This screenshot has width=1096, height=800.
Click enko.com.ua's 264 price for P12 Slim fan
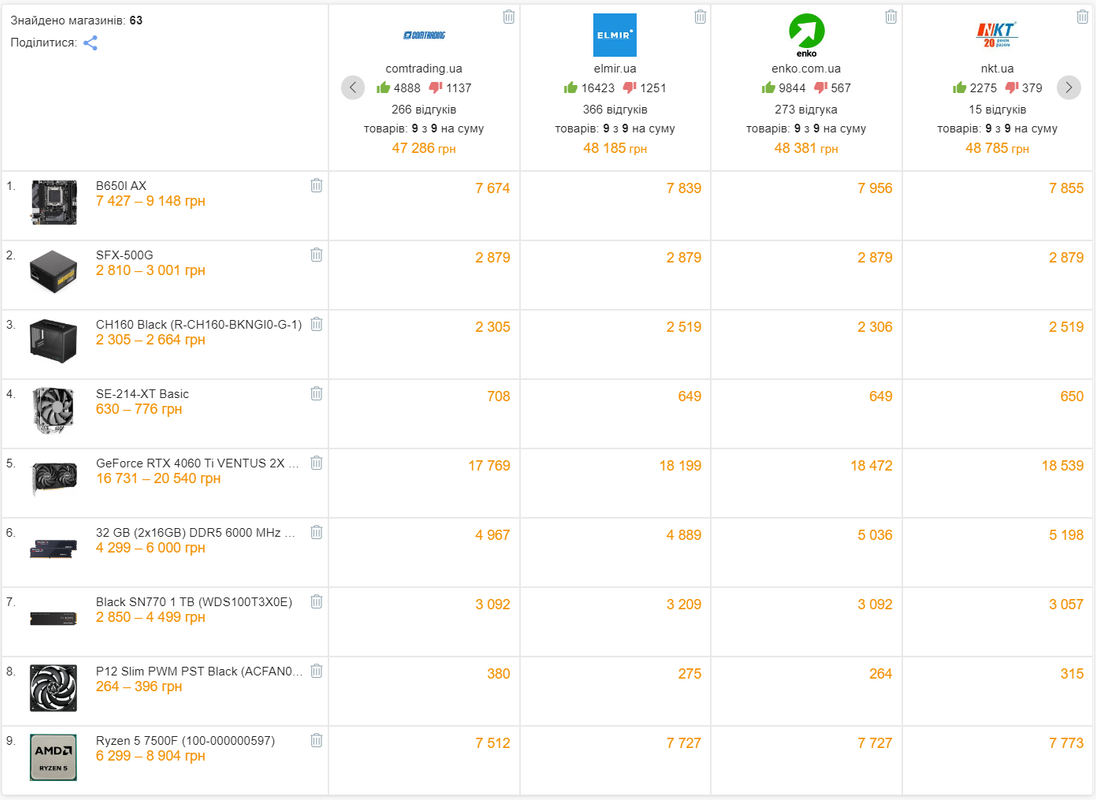(x=881, y=674)
